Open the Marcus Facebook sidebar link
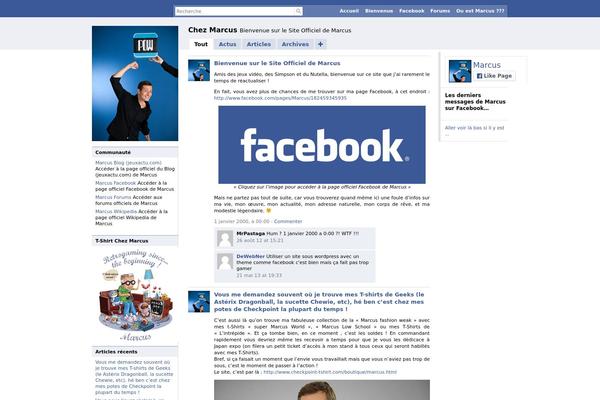The height and width of the screenshot is (400, 600). [x=116, y=183]
